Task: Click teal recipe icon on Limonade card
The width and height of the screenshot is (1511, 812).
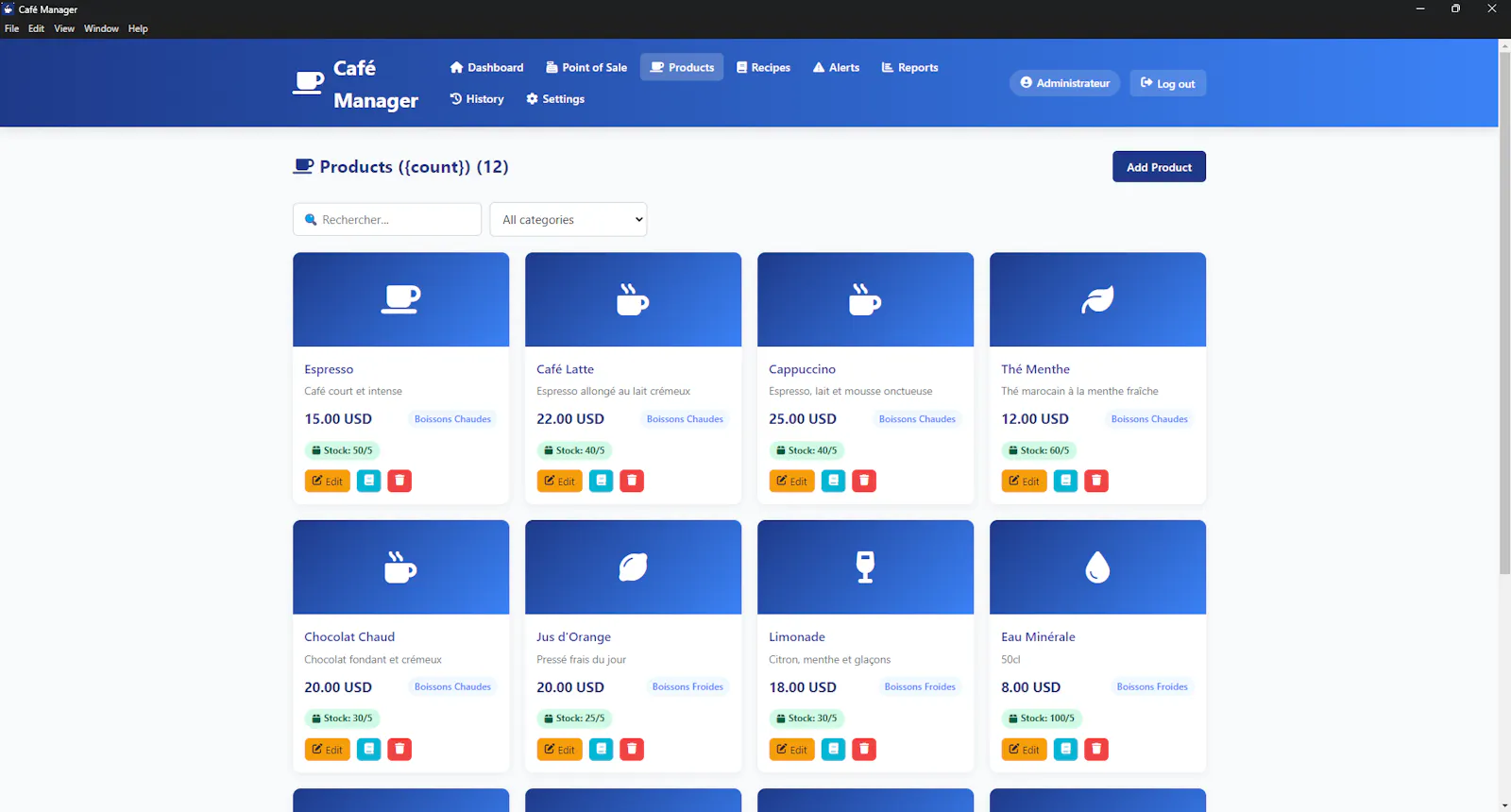Action: 834,749
